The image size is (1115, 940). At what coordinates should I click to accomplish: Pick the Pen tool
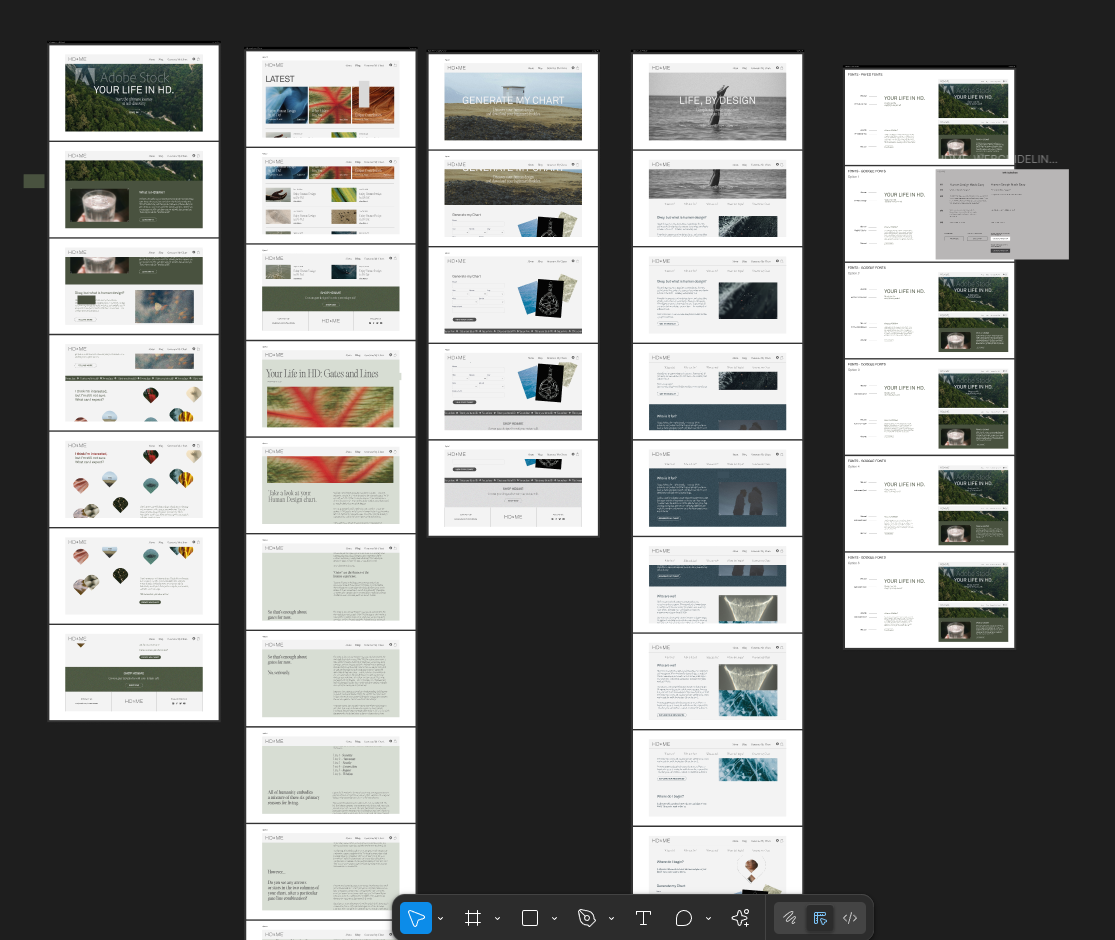(x=587, y=918)
